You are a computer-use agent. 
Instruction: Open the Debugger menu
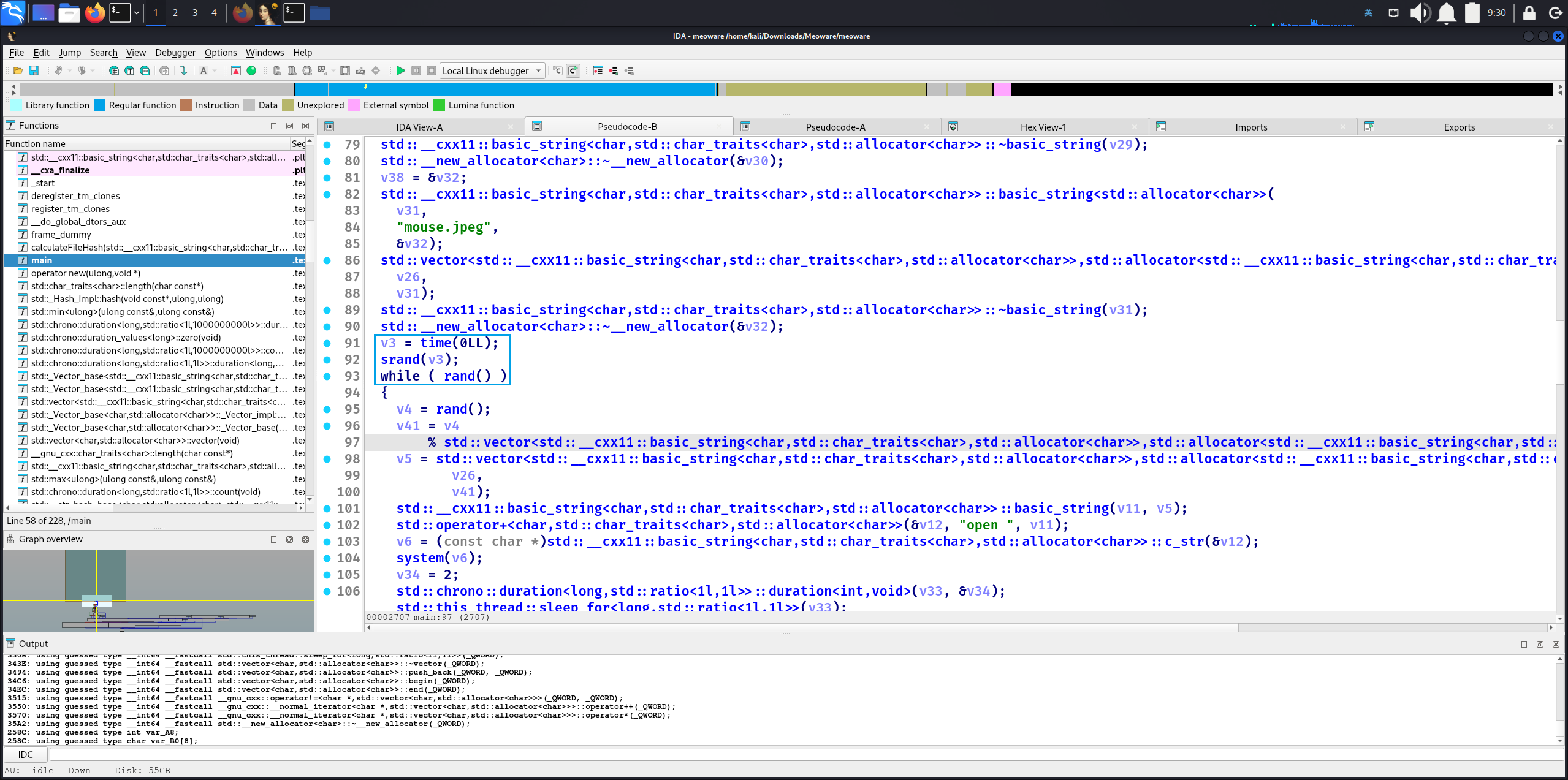[175, 53]
